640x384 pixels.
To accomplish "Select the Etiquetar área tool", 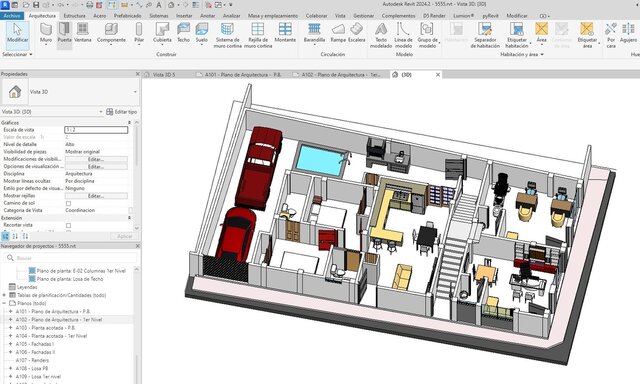I will pyautogui.click(x=587, y=35).
